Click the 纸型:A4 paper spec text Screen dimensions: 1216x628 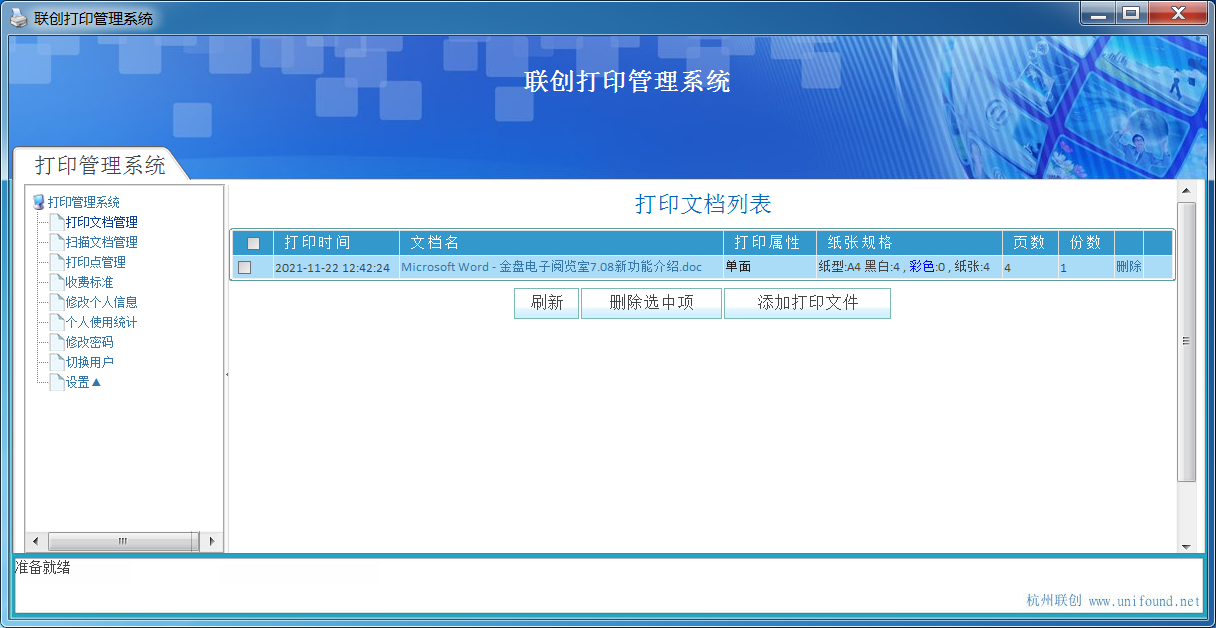point(839,267)
